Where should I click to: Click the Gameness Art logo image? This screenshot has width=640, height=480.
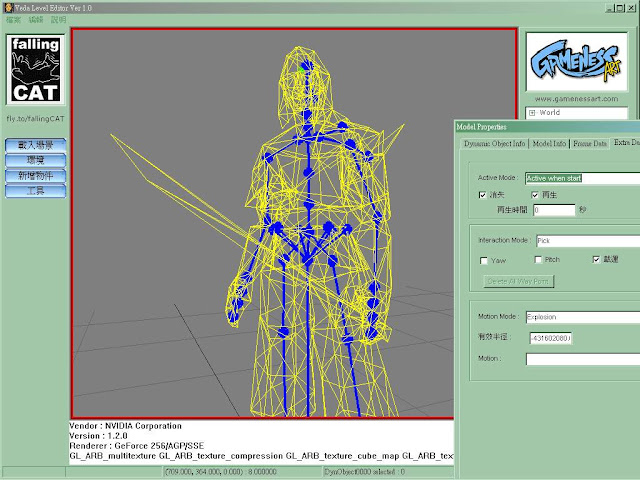click(x=576, y=62)
